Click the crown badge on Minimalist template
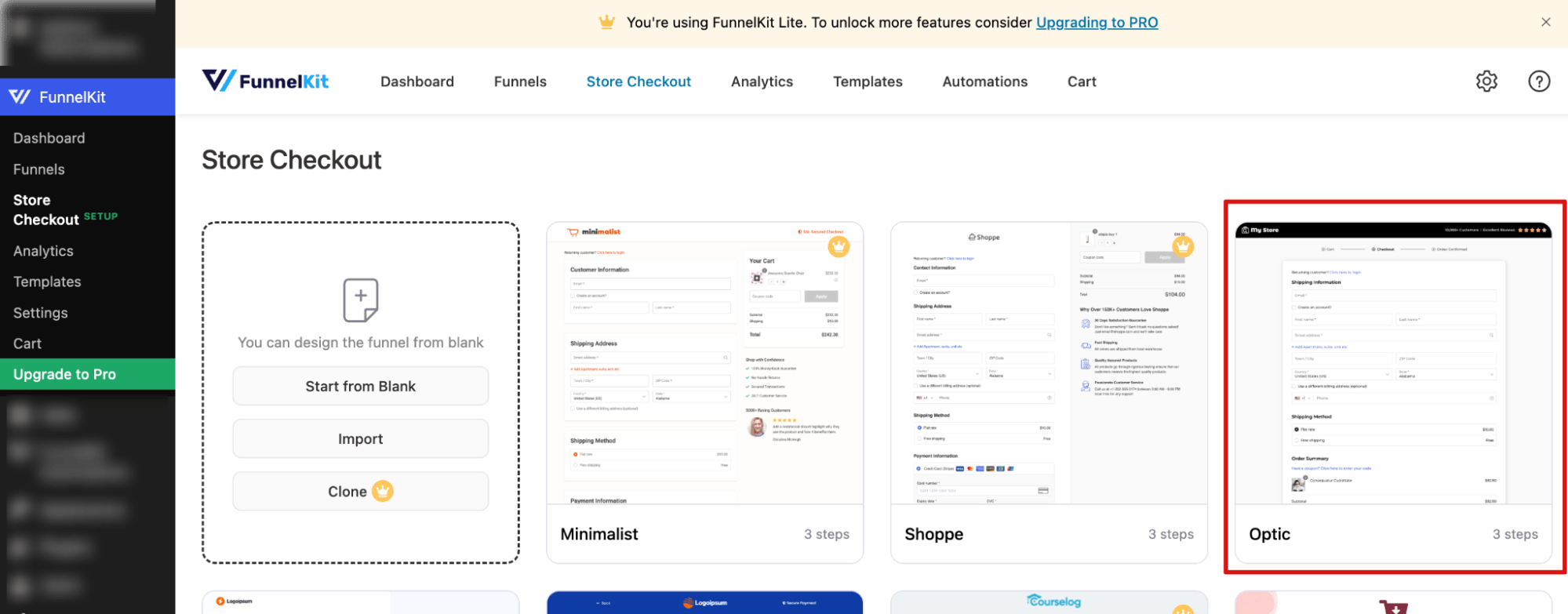 point(839,246)
